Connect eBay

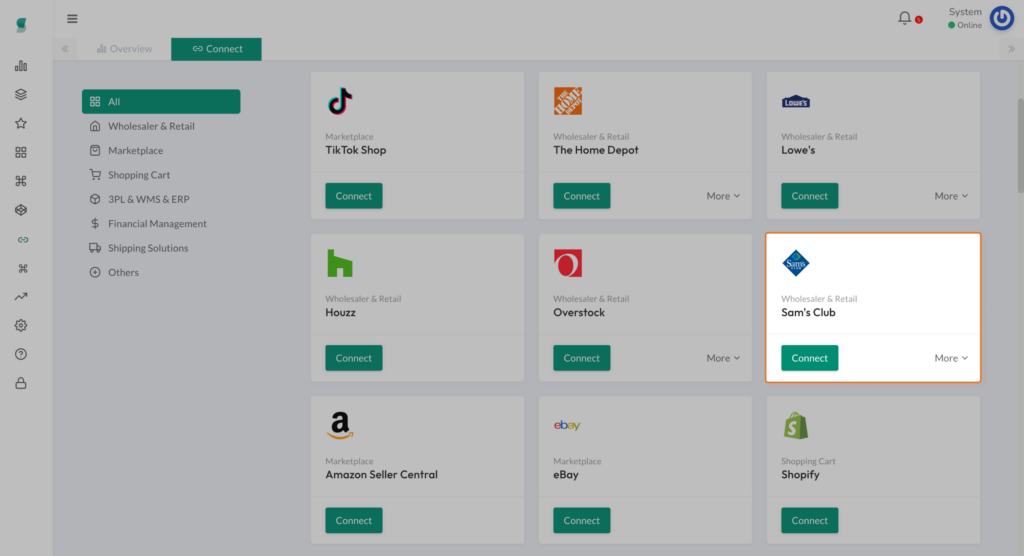(581, 520)
